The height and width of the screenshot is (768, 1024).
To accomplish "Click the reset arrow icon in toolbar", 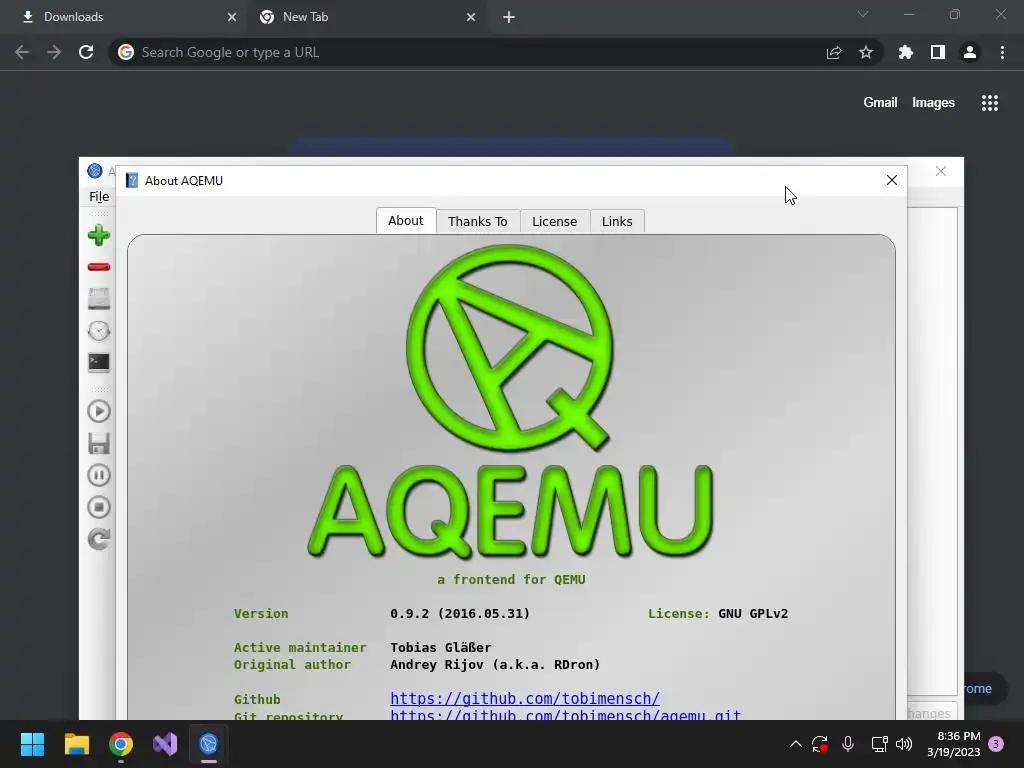I will click(x=99, y=539).
